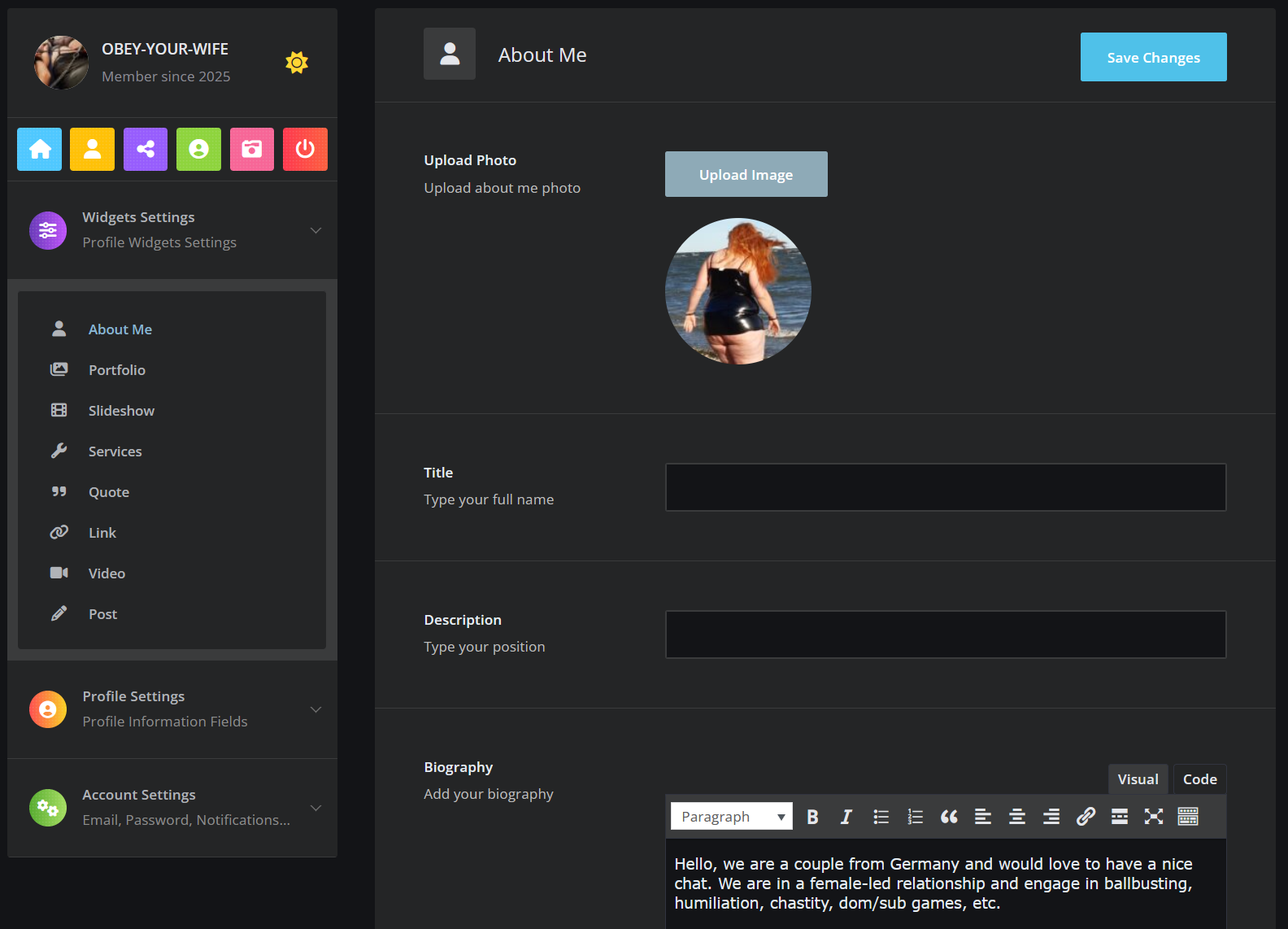Screen dimensions: 1288x929
Task: Click the red power logout icon
Action: click(305, 149)
